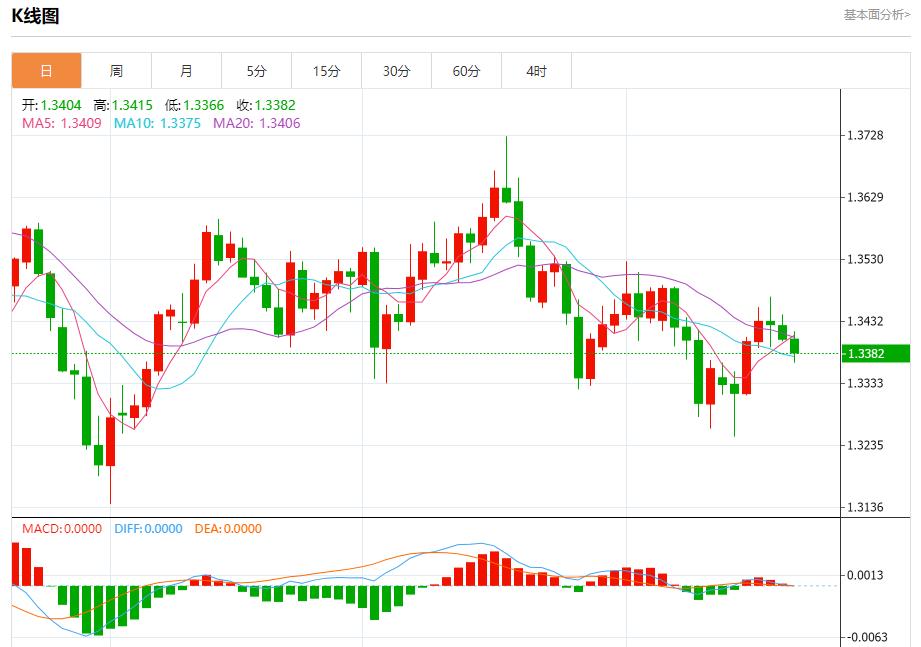The height and width of the screenshot is (647, 921).
Task: Switch to the 月 monthly timeframe tab
Action: 186,70
